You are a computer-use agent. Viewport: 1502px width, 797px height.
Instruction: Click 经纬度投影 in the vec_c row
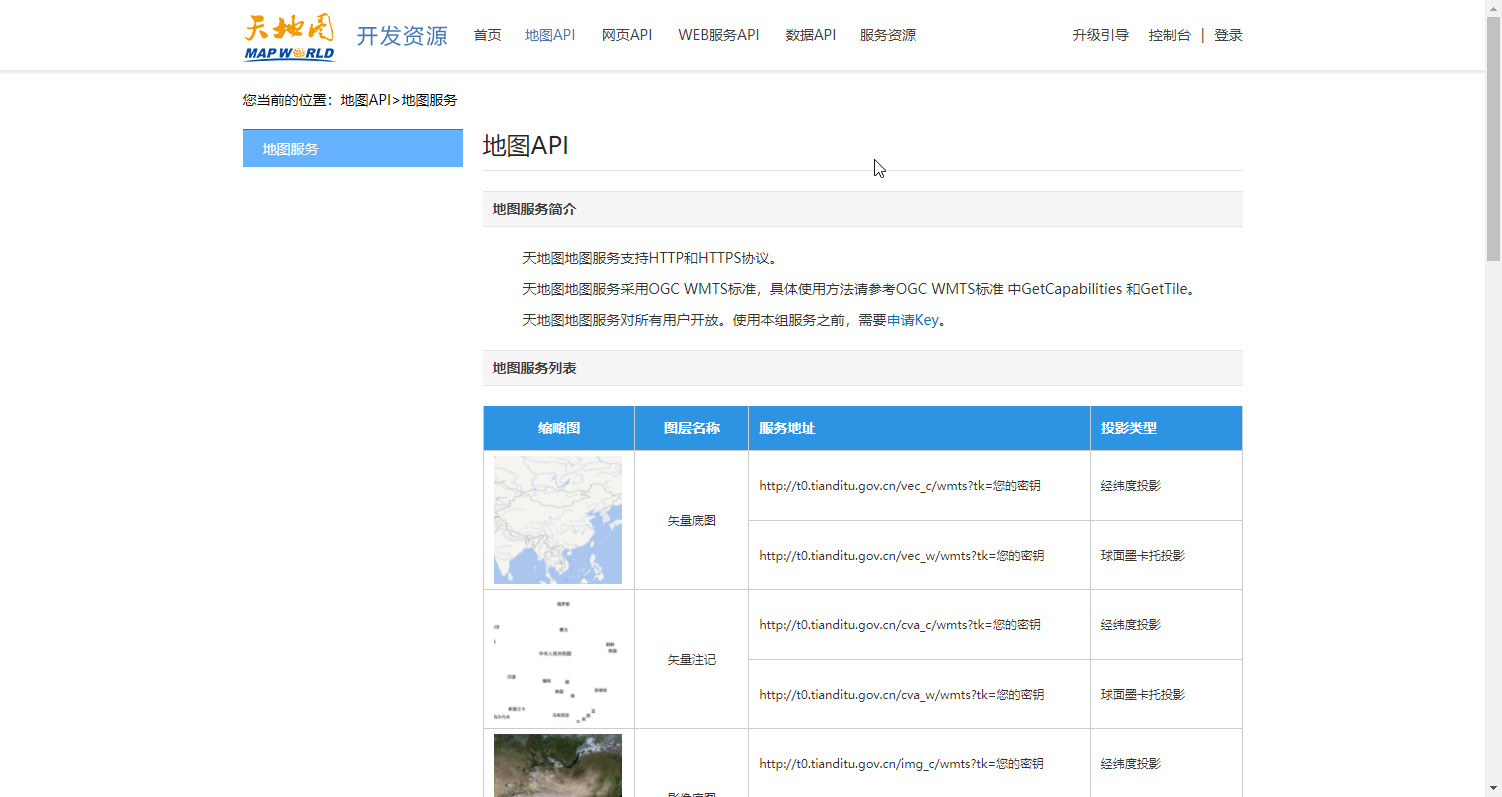coord(1131,486)
